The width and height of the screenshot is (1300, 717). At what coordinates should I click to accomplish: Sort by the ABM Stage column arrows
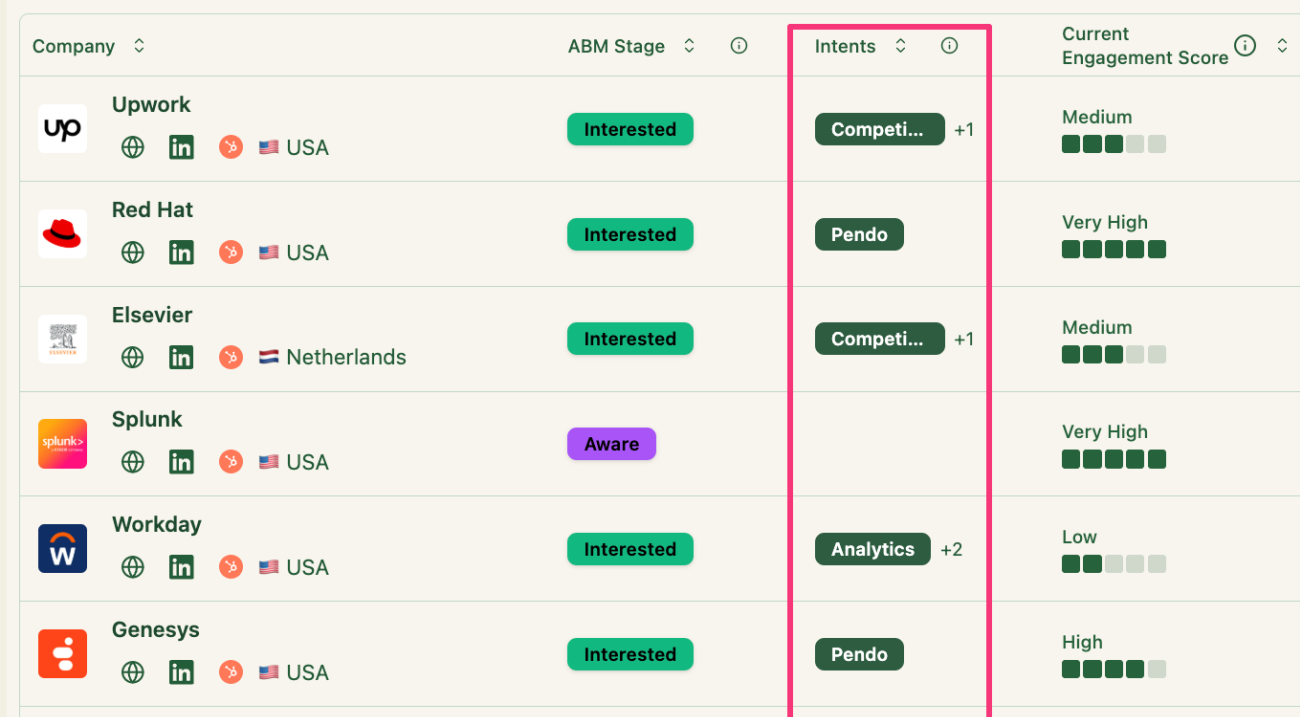pyautogui.click(x=689, y=46)
